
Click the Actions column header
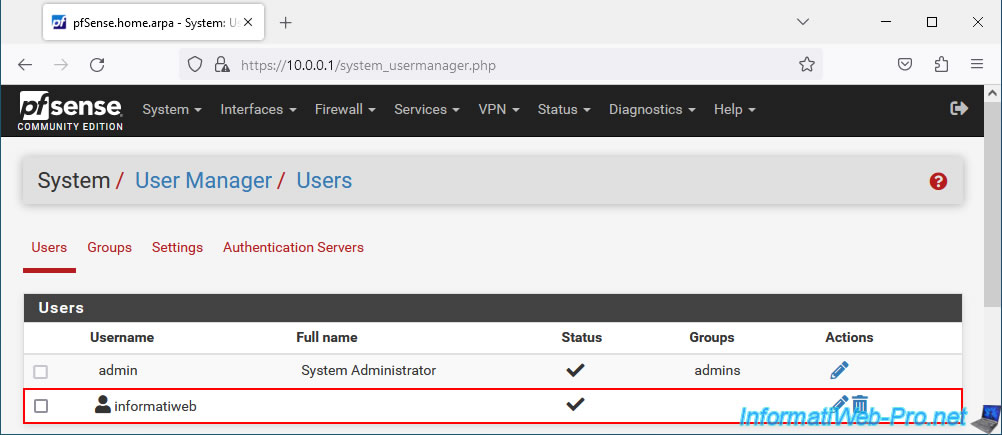tap(849, 337)
